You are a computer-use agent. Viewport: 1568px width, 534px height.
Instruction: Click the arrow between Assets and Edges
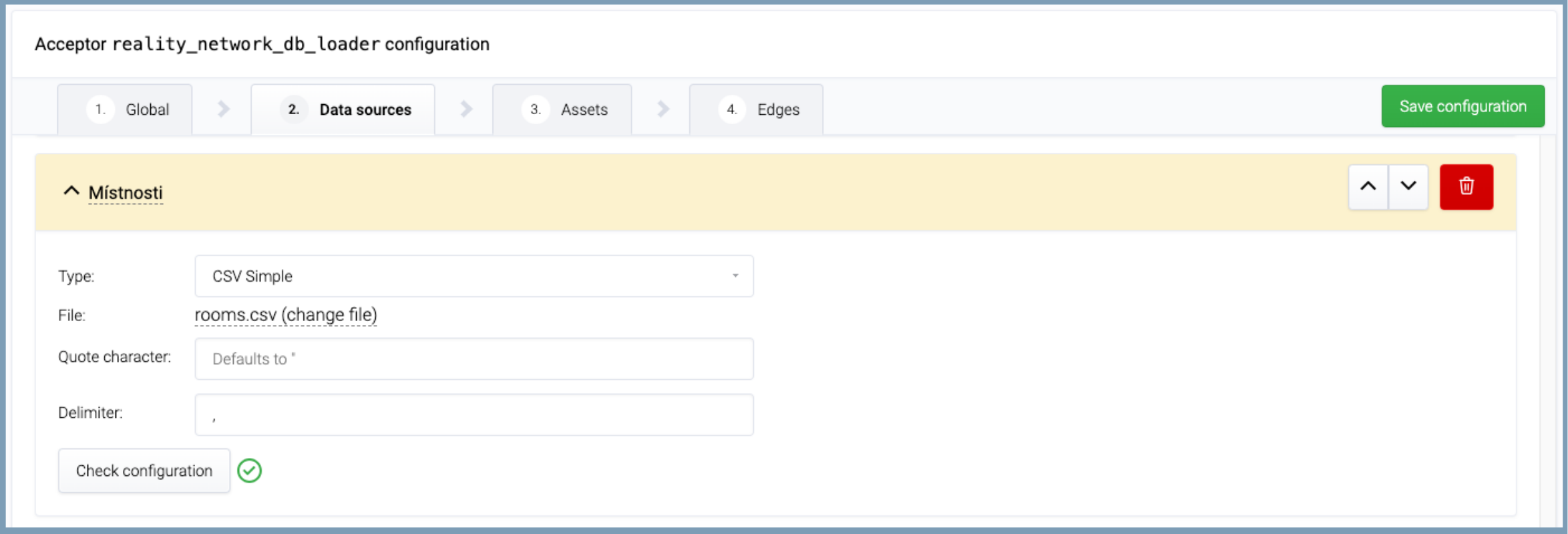click(662, 109)
